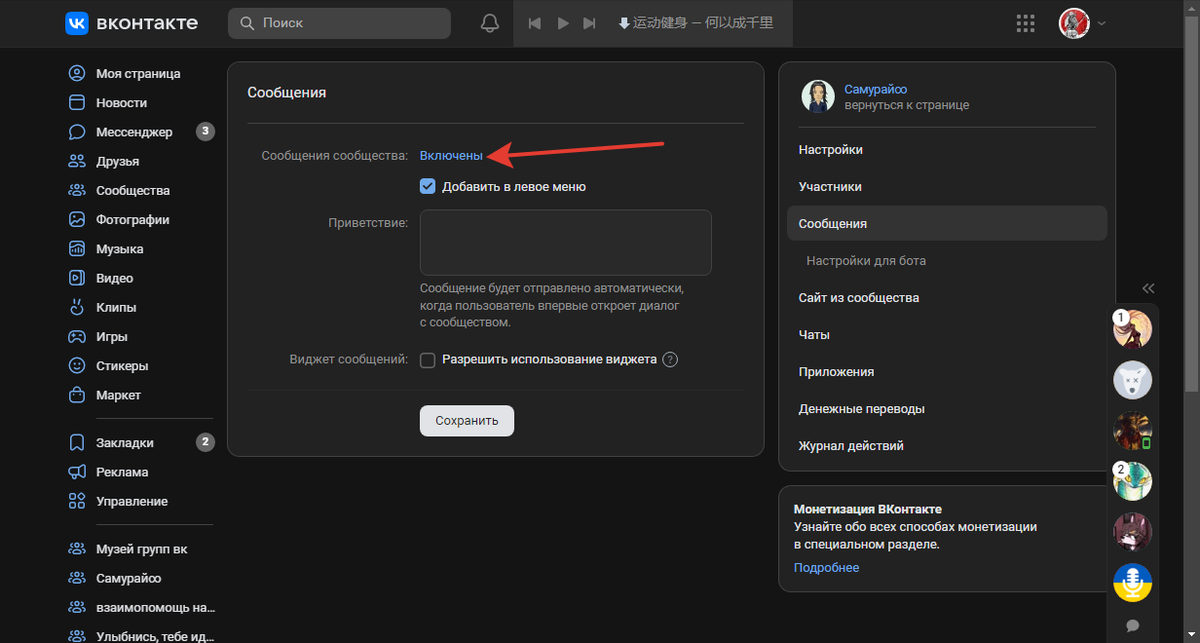Image resolution: width=1200 pixels, height=643 pixels.
Task: Click the Сохранить button
Action: coord(467,421)
